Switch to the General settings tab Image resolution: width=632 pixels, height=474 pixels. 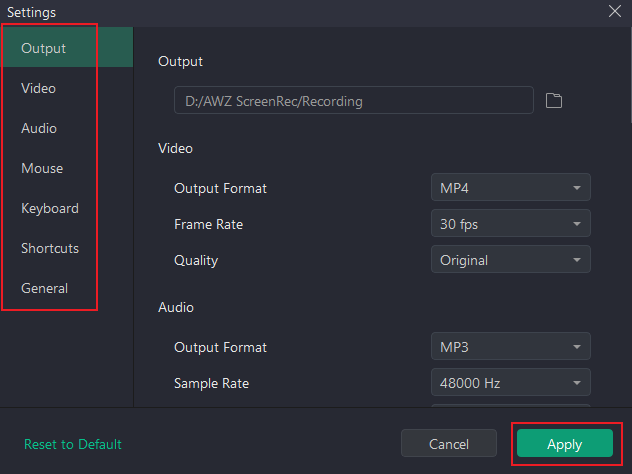45,288
